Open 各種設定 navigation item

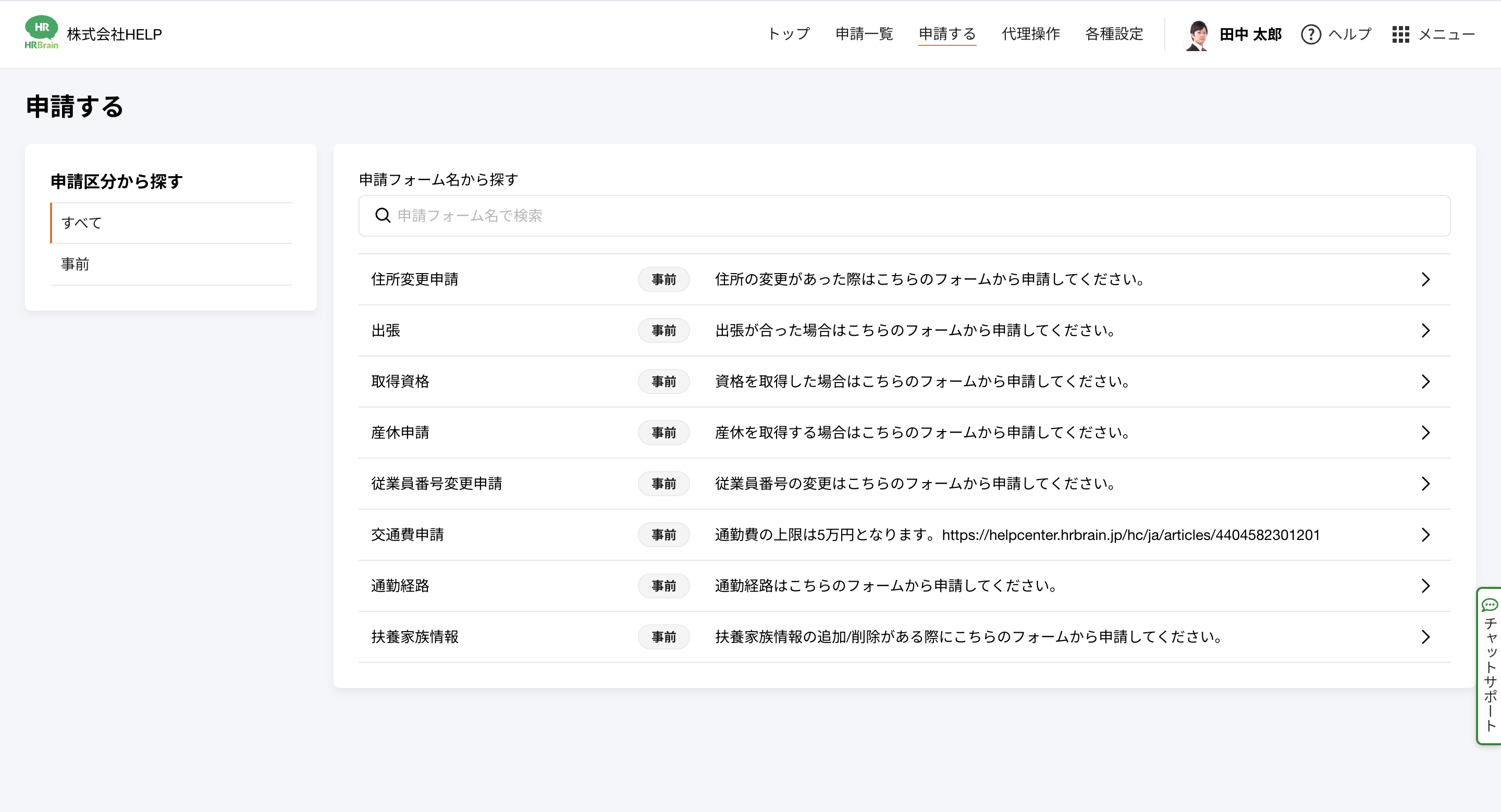tap(1114, 34)
